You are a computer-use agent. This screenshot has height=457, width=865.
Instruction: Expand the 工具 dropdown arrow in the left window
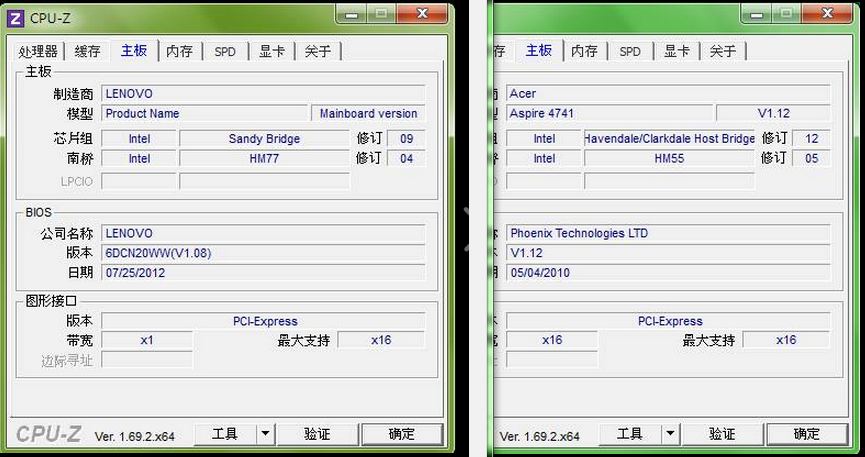[x=265, y=434]
